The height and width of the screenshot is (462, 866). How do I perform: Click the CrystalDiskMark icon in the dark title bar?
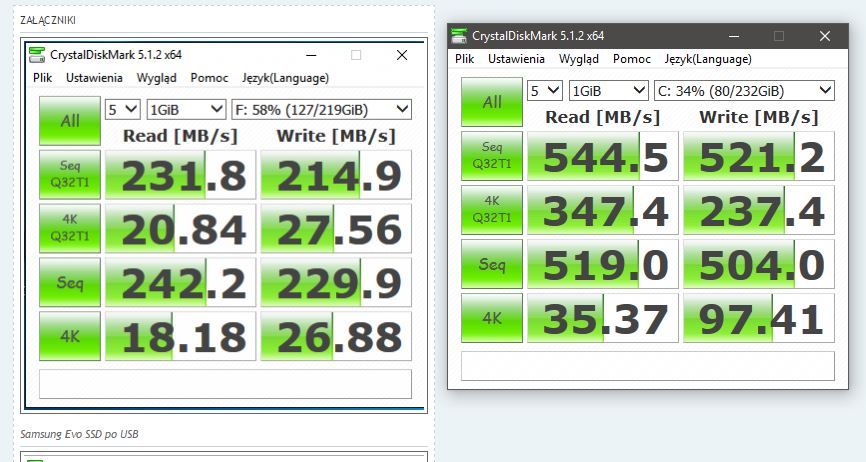pyautogui.click(x=460, y=36)
